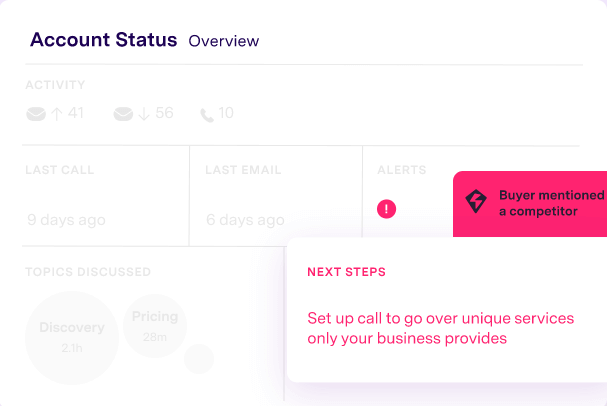The width and height of the screenshot is (607, 406).
Task: Click the sent emails envelope icon
Action: click(x=36, y=114)
